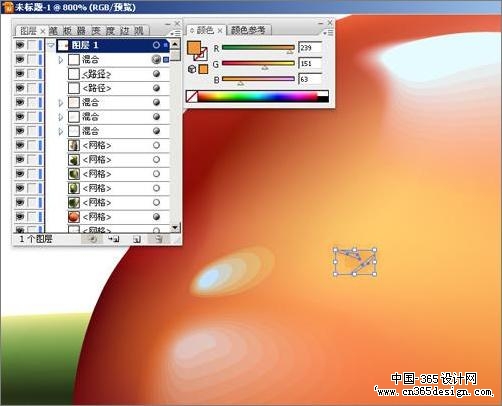Click the out-of-gamut cube warning icon
The height and width of the screenshot is (406, 502).
[x=192, y=69]
